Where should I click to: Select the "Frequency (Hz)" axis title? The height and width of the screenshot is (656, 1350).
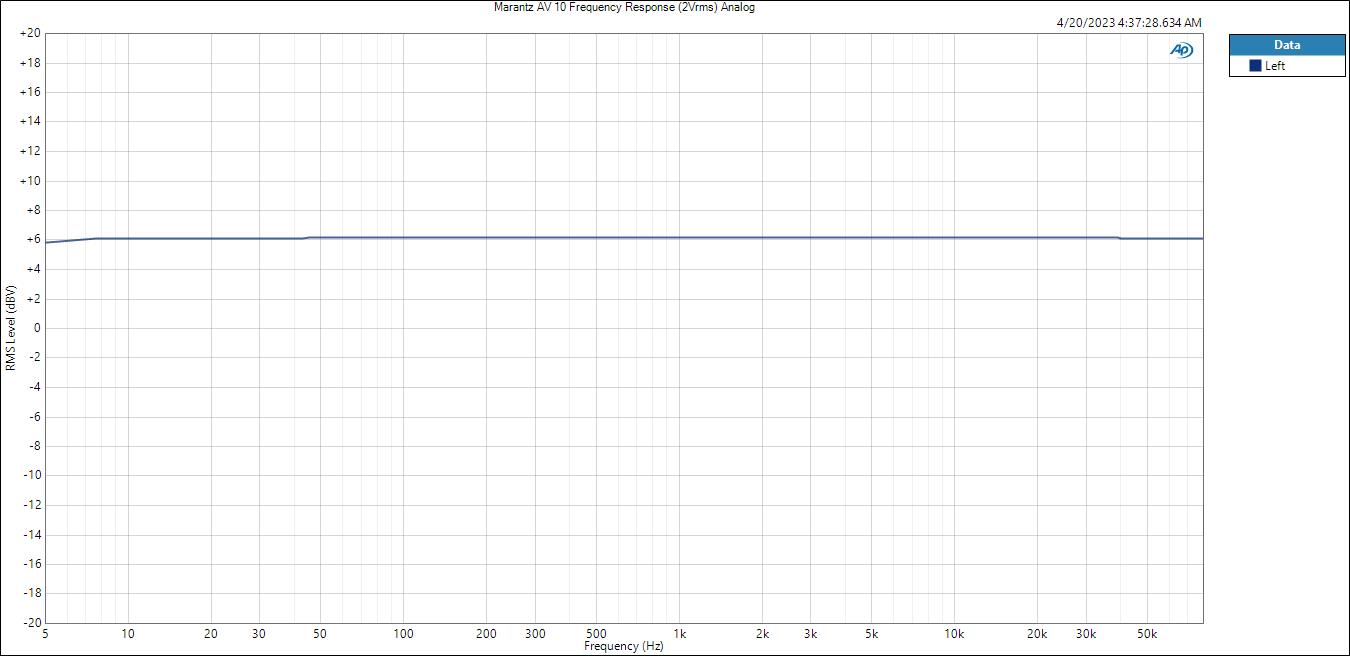pos(624,646)
